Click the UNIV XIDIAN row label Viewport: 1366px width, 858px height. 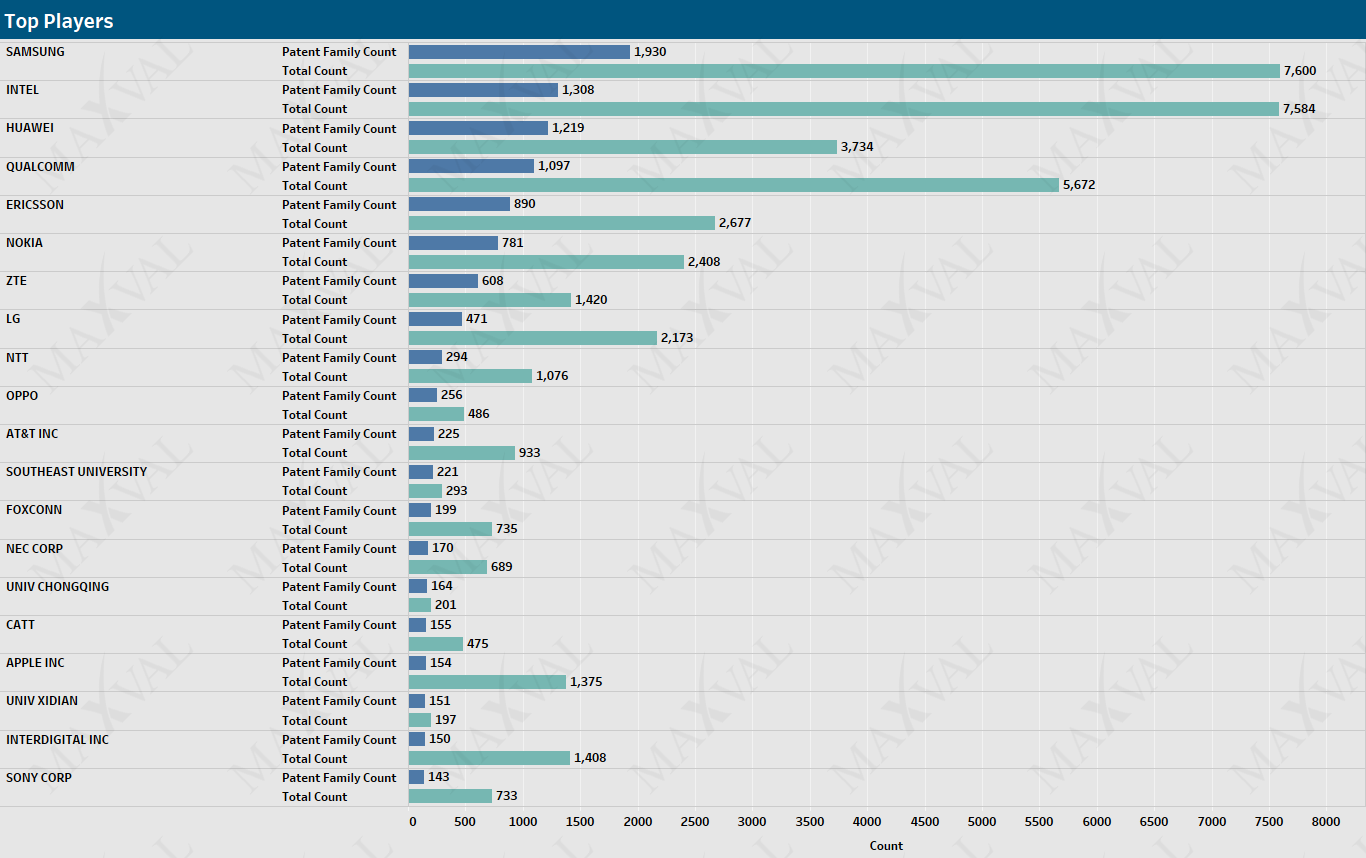point(42,701)
